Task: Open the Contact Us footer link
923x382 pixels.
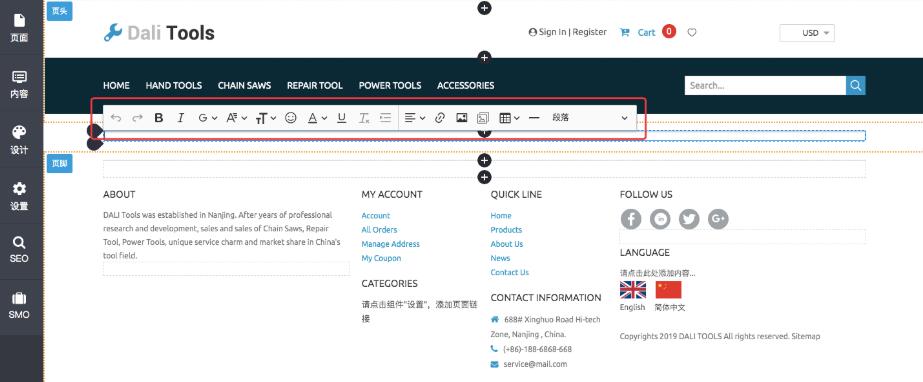Action: (x=510, y=272)
